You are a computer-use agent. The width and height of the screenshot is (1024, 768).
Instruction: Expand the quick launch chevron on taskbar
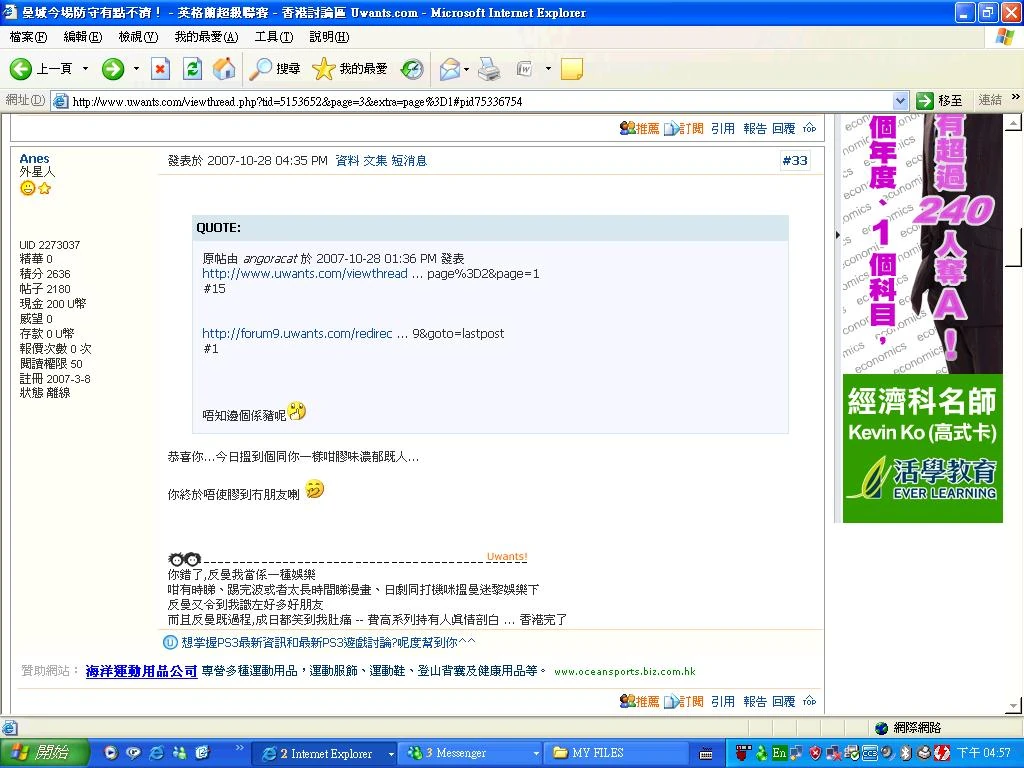tap(239, 747)
